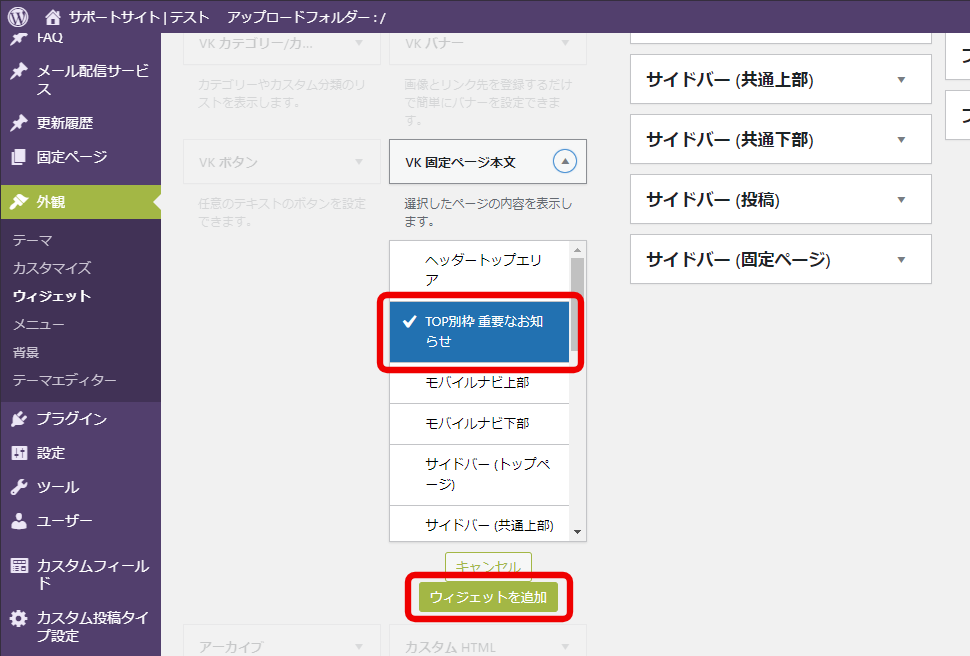Click the plugin icon next to プラグイン
The image size is (970, 656).
19,419
